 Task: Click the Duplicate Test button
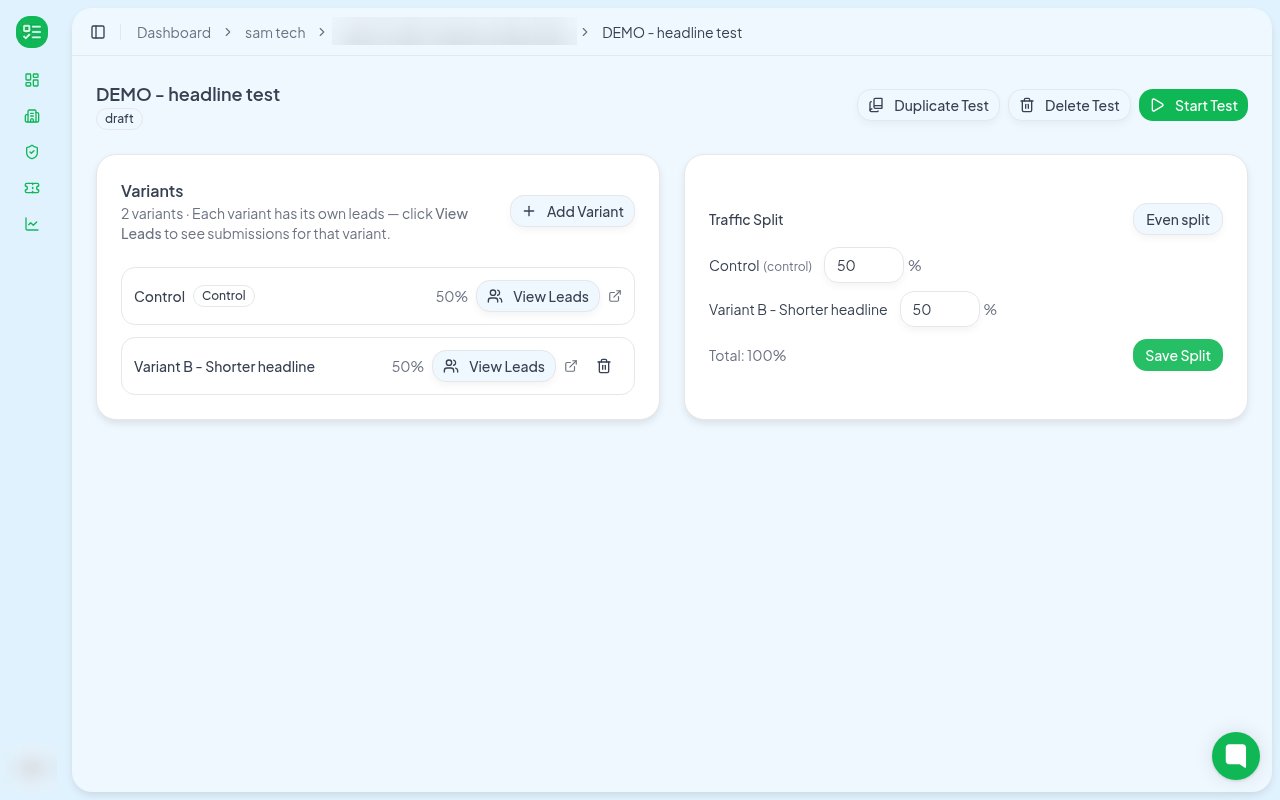point(928,105)
